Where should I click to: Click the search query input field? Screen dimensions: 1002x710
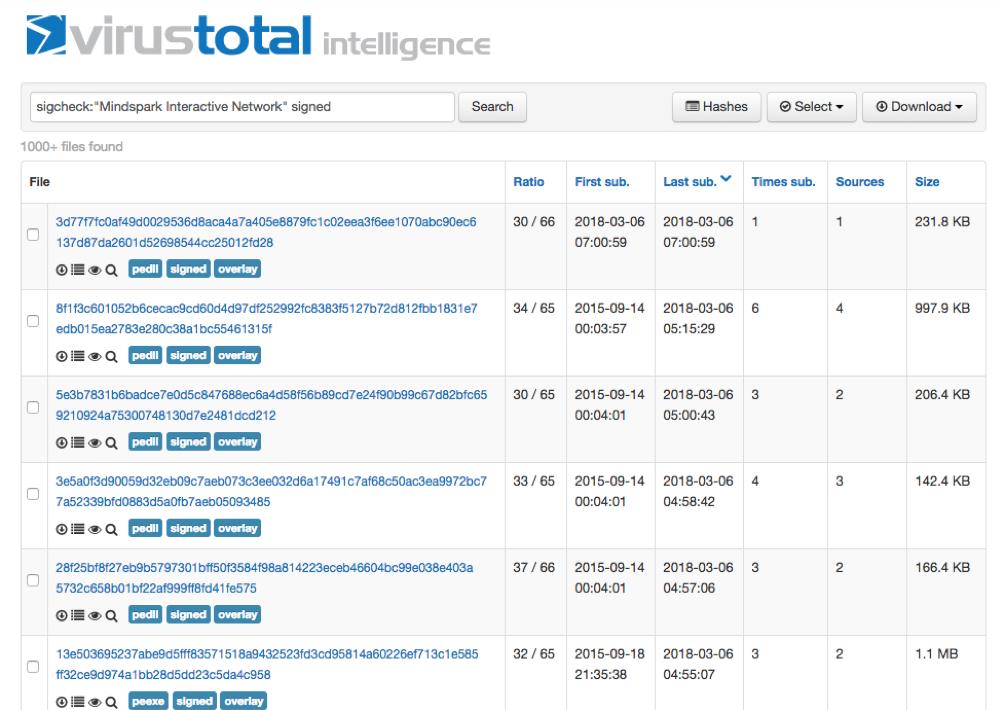[242, 107]
